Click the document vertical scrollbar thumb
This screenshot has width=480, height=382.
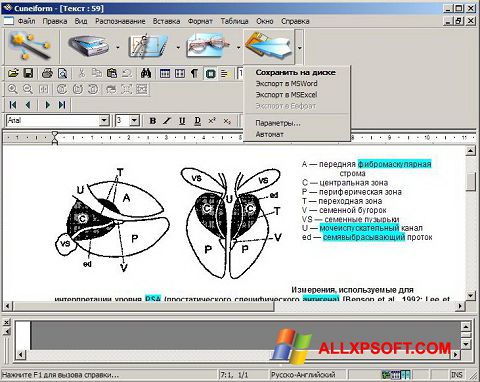click(x=470, y=182)
